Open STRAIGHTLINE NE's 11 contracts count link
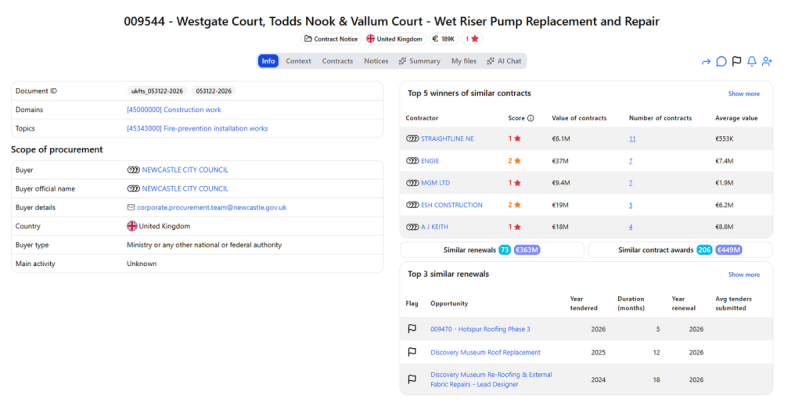The width and height of the screenshot is (800, 400). [x=632, y=139]
